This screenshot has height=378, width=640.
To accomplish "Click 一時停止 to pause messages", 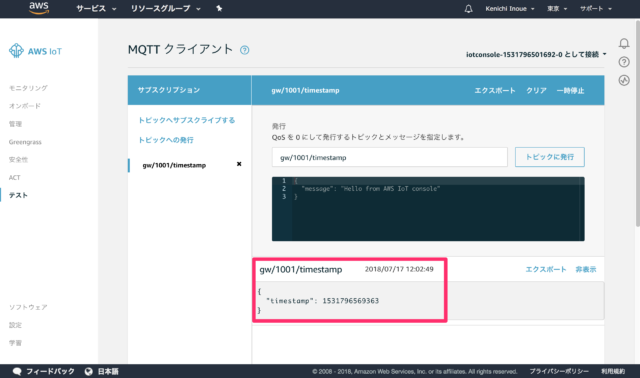I will click(571, 91).
